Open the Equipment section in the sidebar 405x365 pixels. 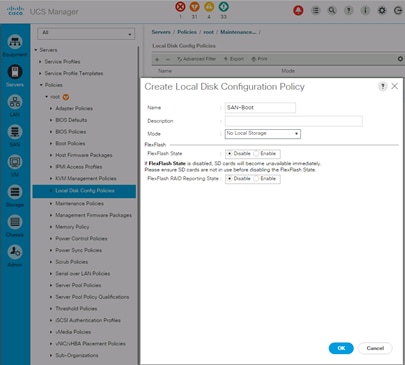pos(15,42)
